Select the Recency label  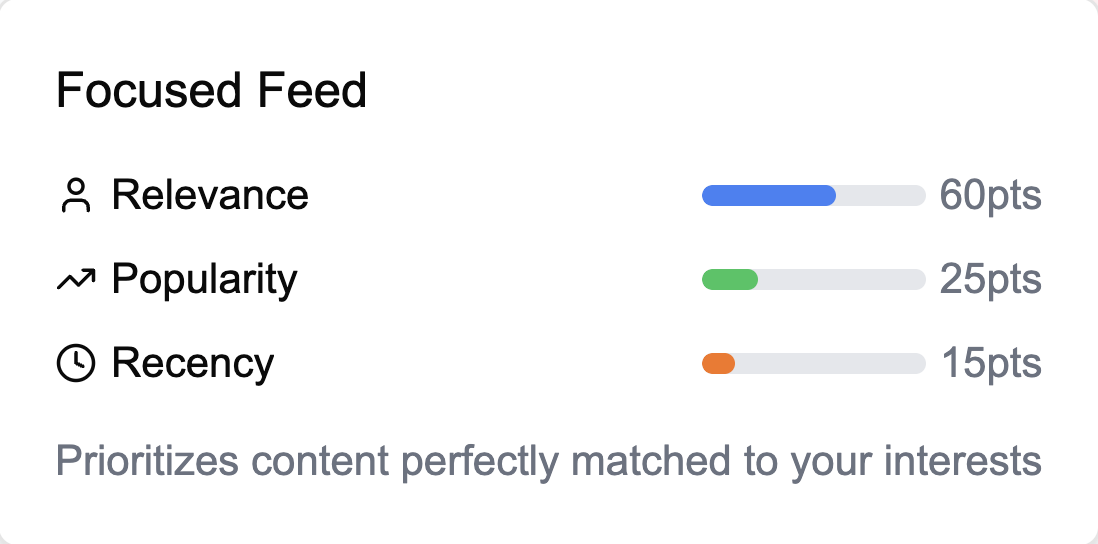click(193, 363)
